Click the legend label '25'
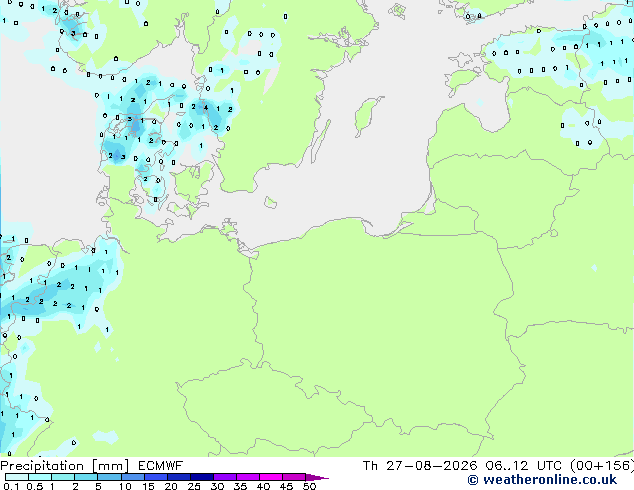634x490 pixels. pyautogui.click(x=194, y=486)
